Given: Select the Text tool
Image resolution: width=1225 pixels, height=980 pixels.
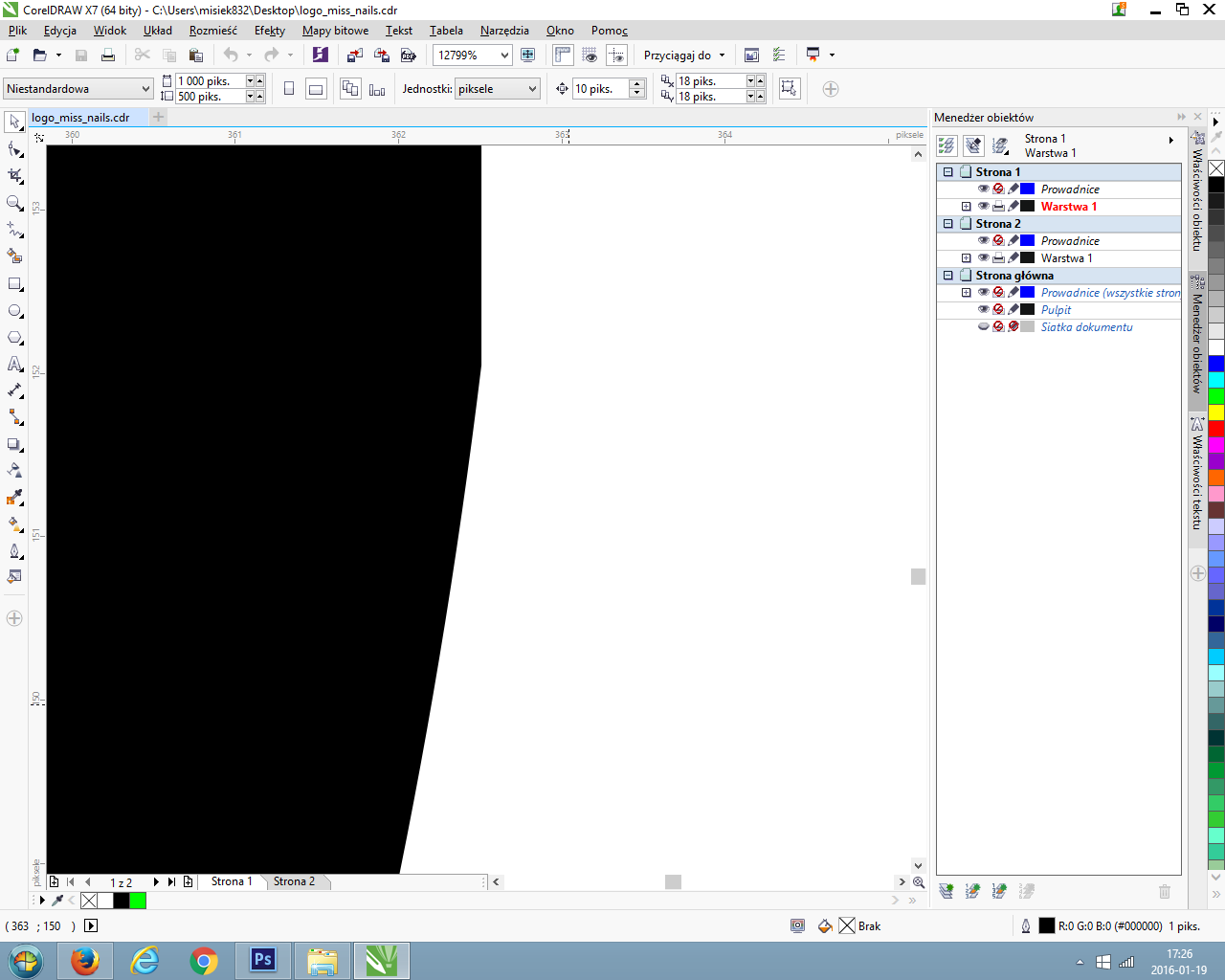Looking at the screenshot, I should tap(15, 364).
